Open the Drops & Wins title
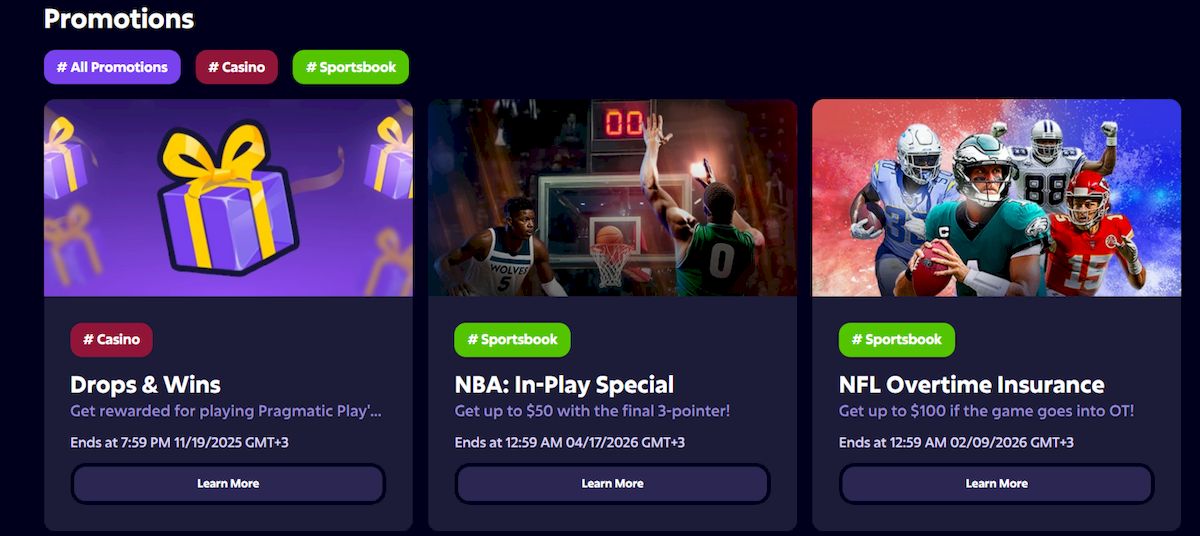Screen dimensions: 1200x536 145,385
